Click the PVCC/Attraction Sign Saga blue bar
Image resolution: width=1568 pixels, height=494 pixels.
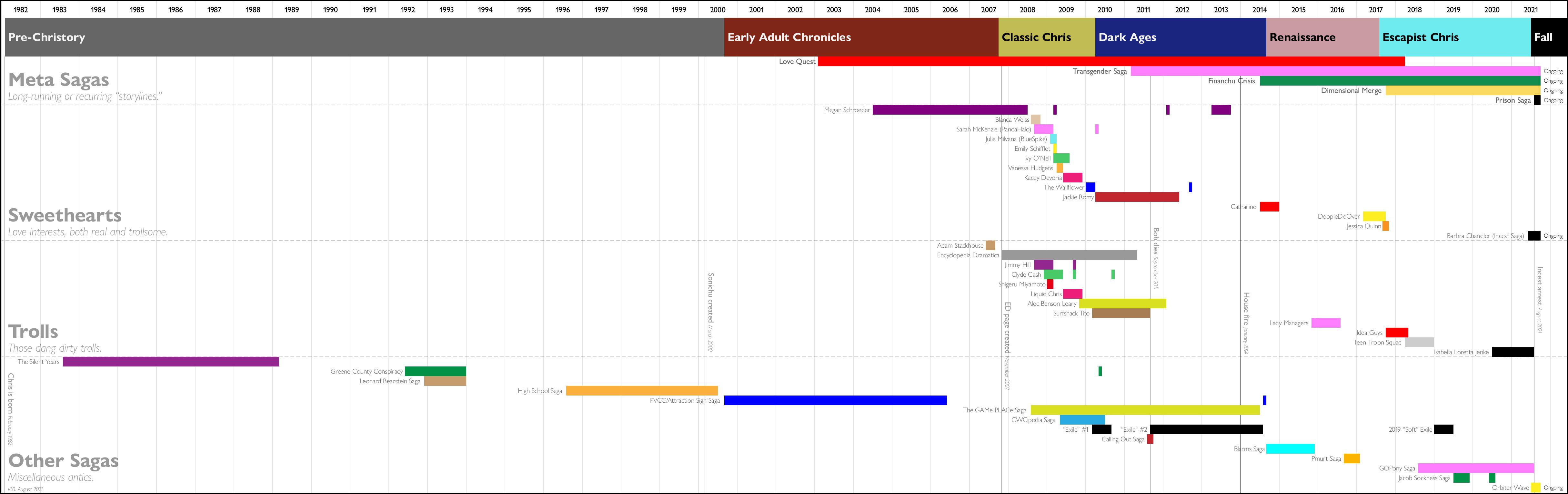[x=834, y=400]
